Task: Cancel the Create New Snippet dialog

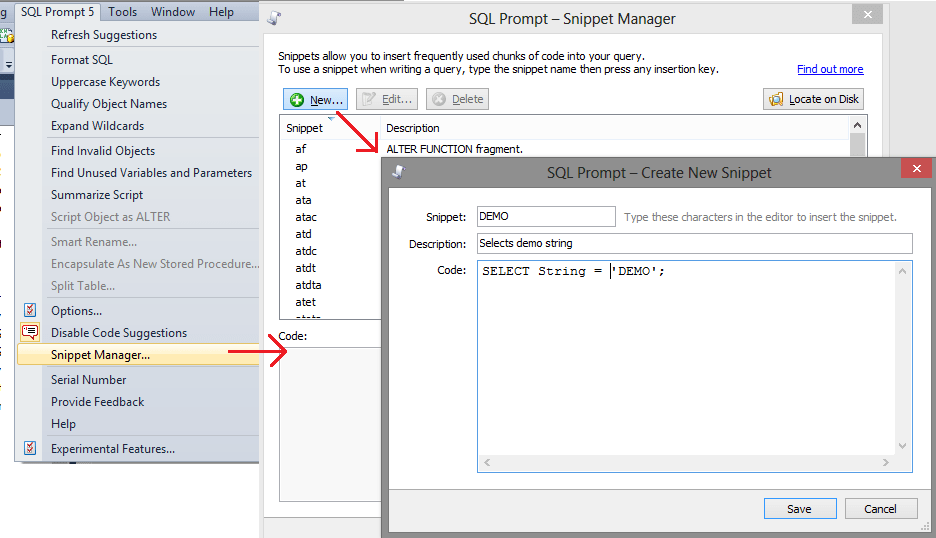Action: click(x=880, y=509)
